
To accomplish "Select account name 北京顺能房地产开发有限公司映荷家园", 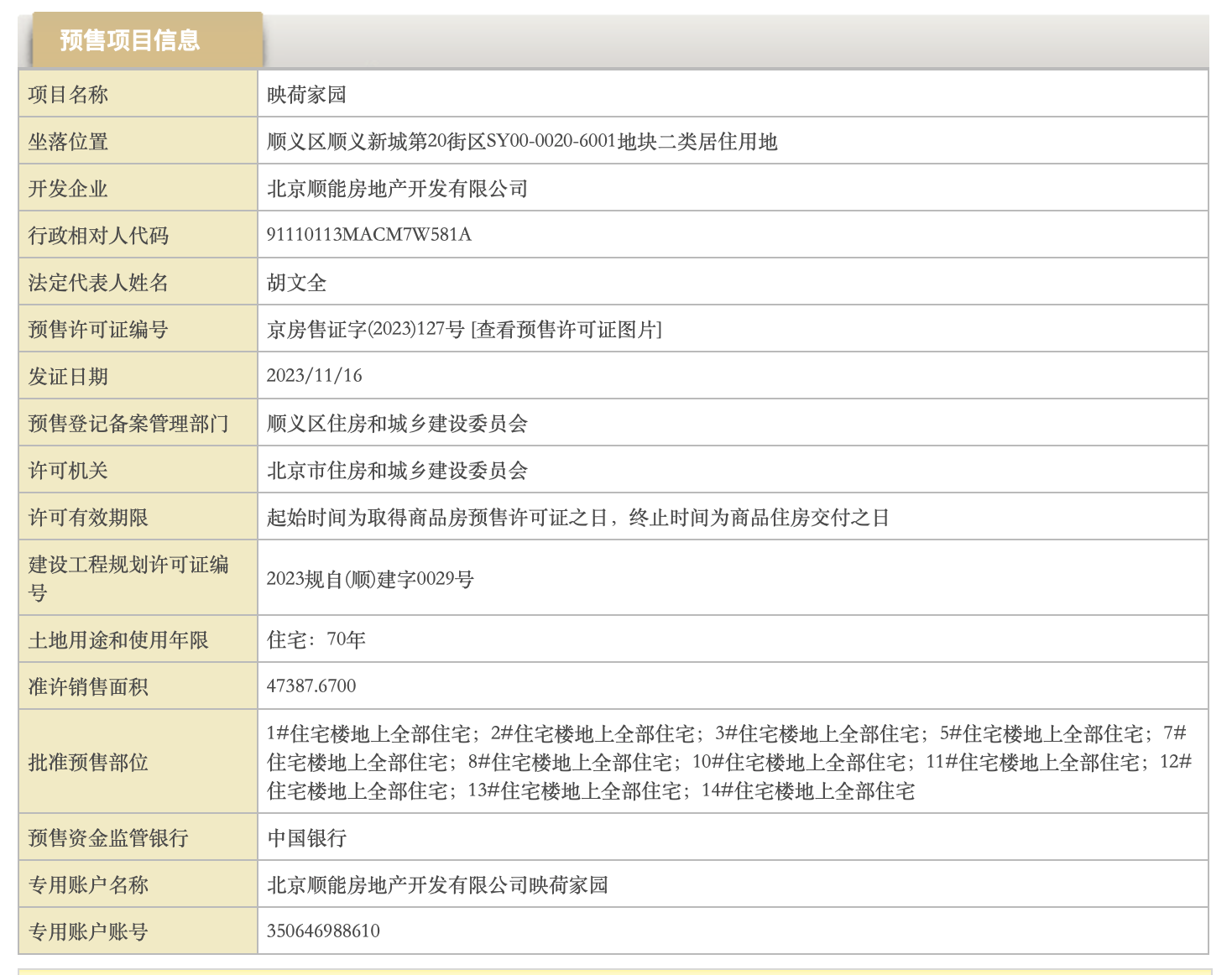I will click(437, 885).
